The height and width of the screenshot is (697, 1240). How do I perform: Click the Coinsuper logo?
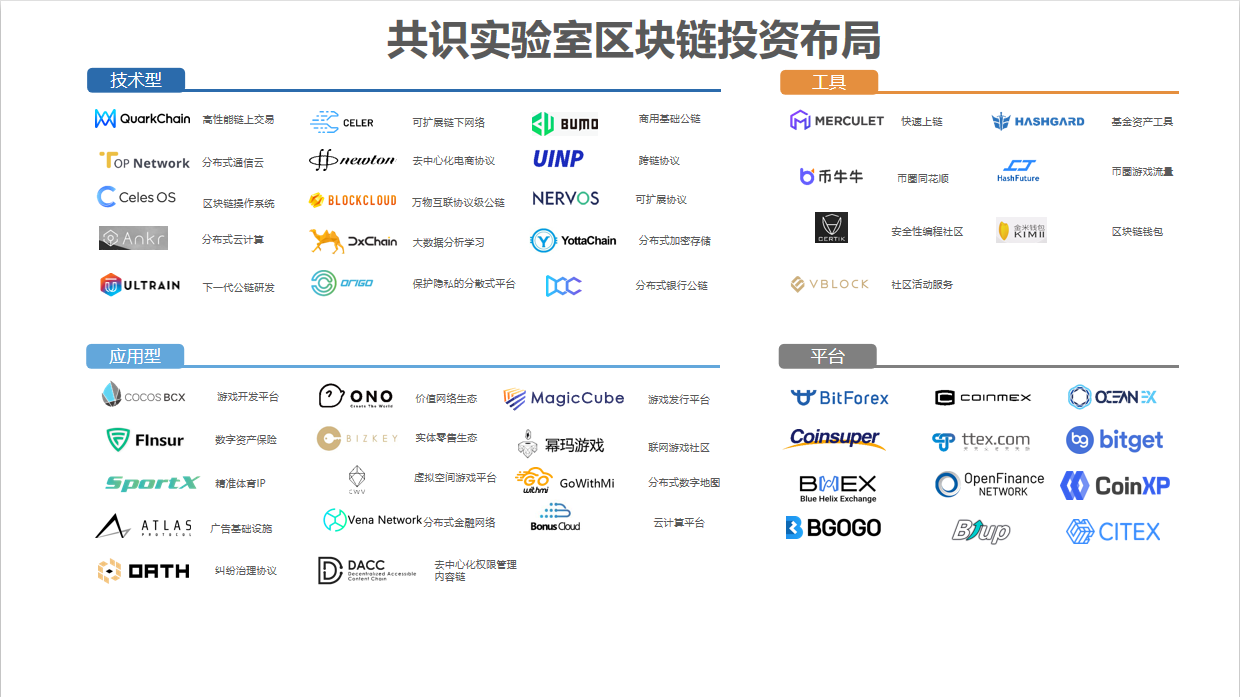point(834,438)
